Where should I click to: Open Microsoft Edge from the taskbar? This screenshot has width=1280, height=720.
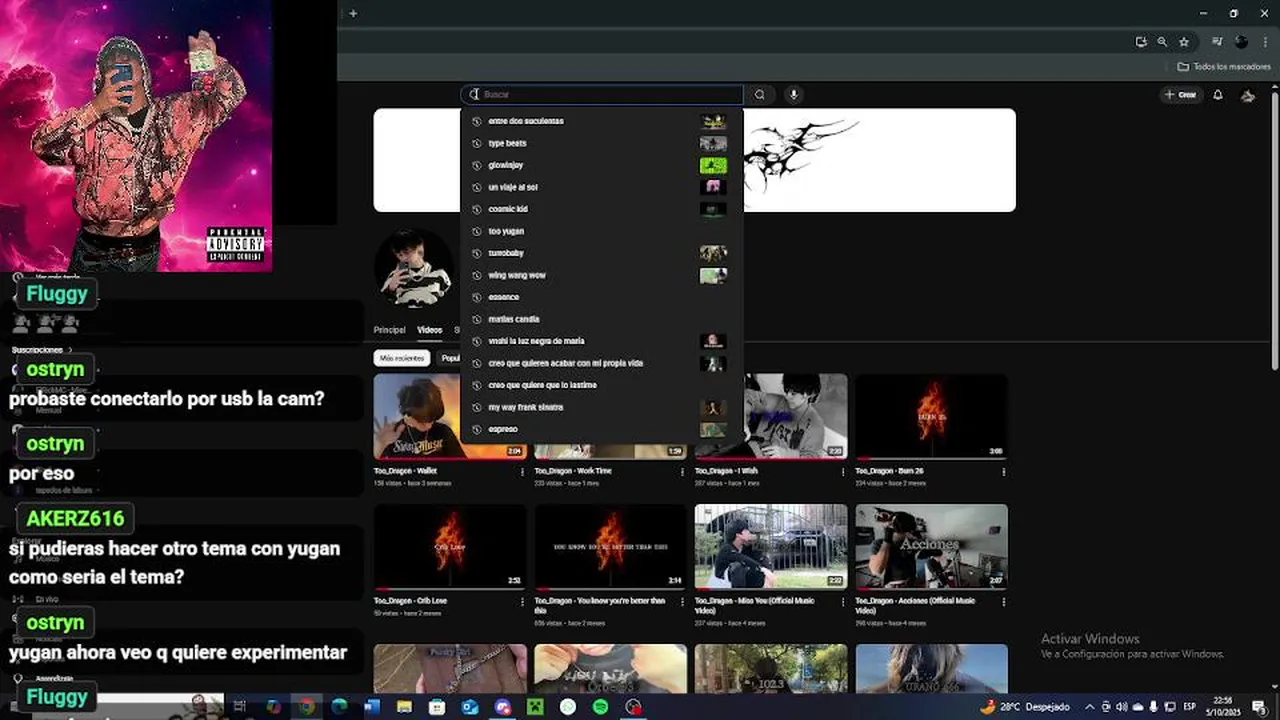[339, 707]
